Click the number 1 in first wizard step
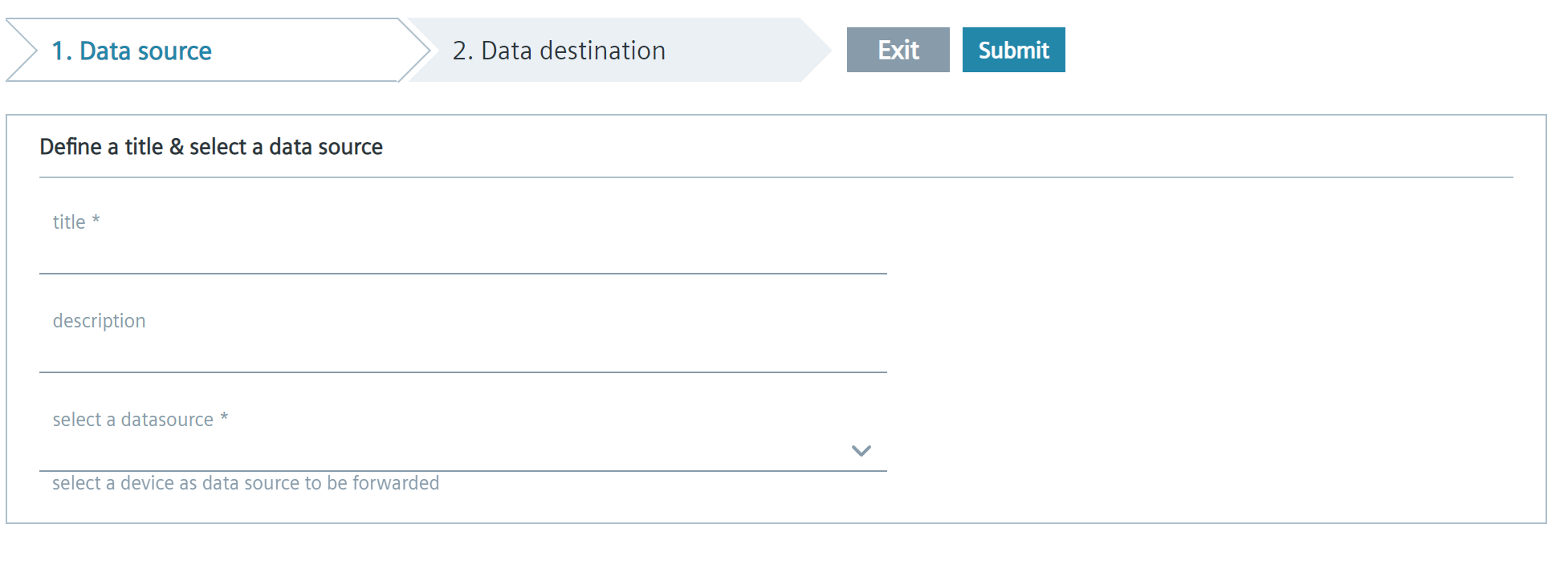This screenshot has width=1568, height=577. (x=58, y=51)
